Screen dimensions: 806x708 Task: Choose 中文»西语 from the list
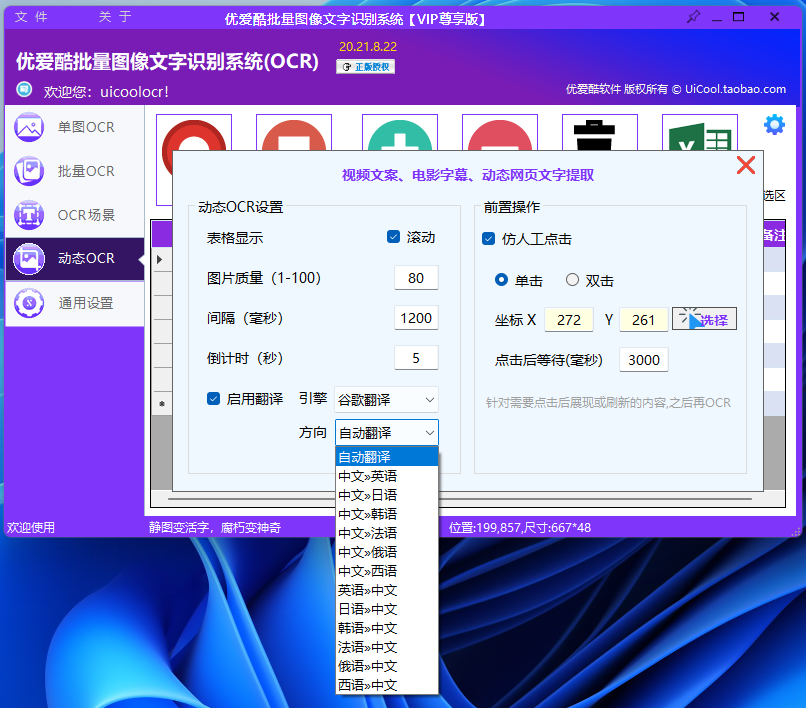[x=387, y=571]
